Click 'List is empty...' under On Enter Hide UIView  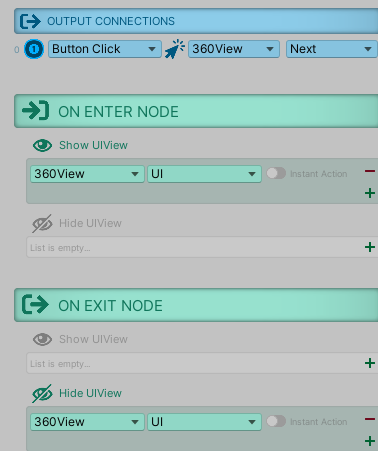[x=60, y=248]
